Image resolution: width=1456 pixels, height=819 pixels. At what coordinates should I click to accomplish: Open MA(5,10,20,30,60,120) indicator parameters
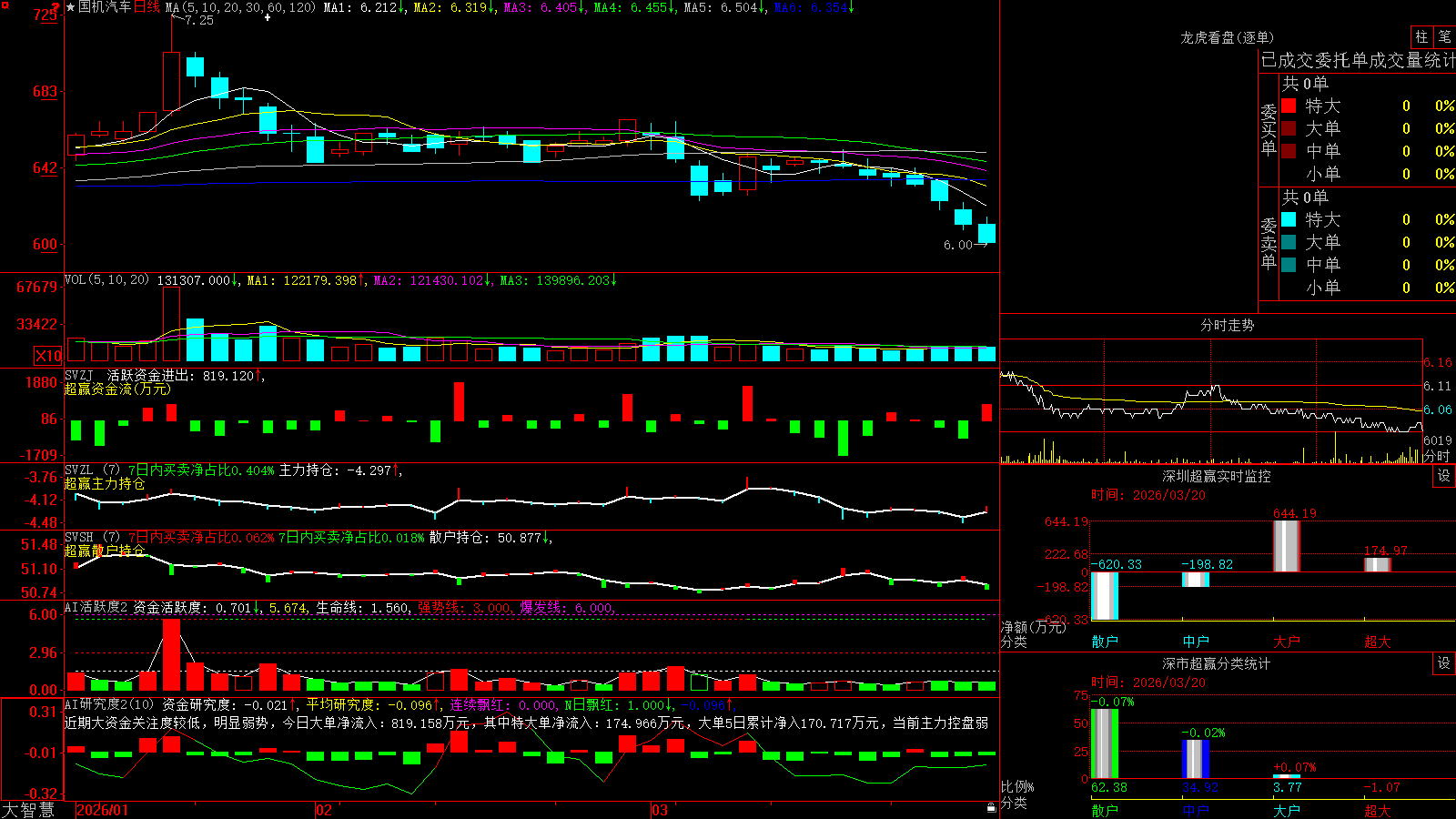click(x=240, y=7)
